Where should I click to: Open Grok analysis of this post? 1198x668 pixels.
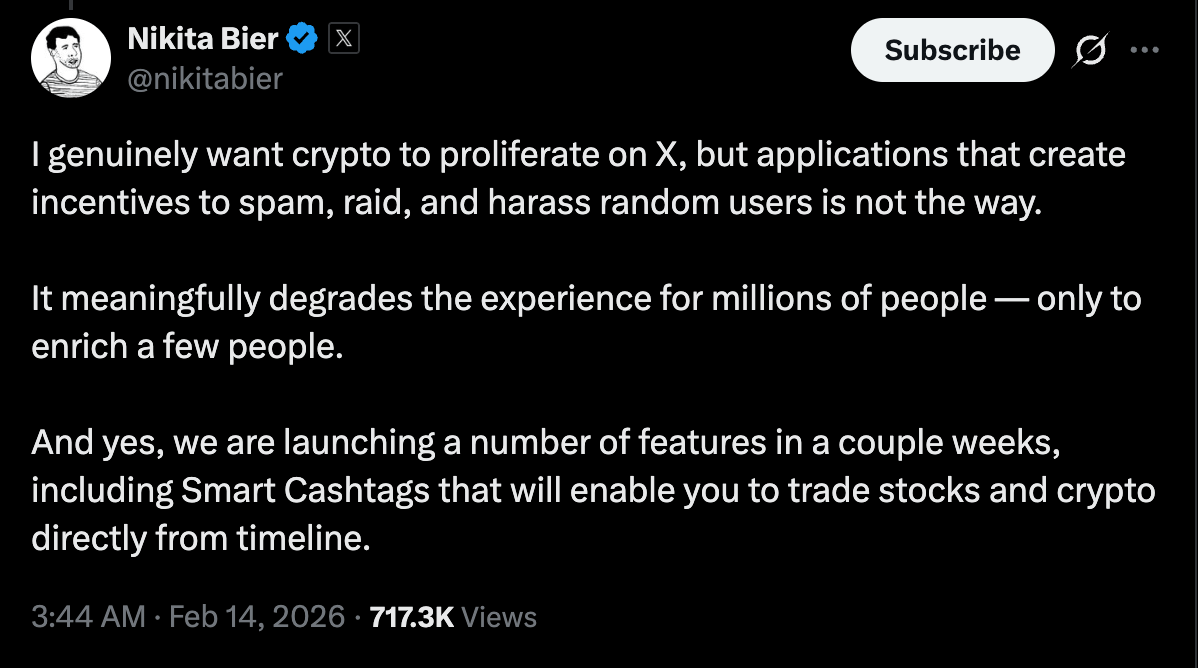coord(1091,50)
